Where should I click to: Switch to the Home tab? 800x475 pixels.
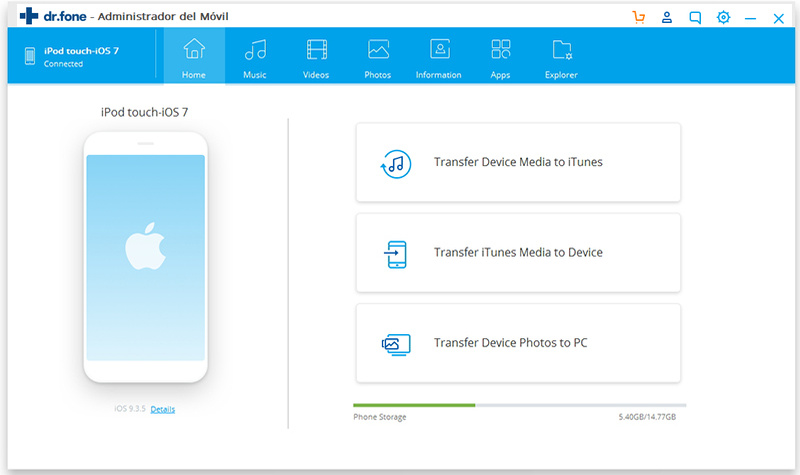pos(194,56)
